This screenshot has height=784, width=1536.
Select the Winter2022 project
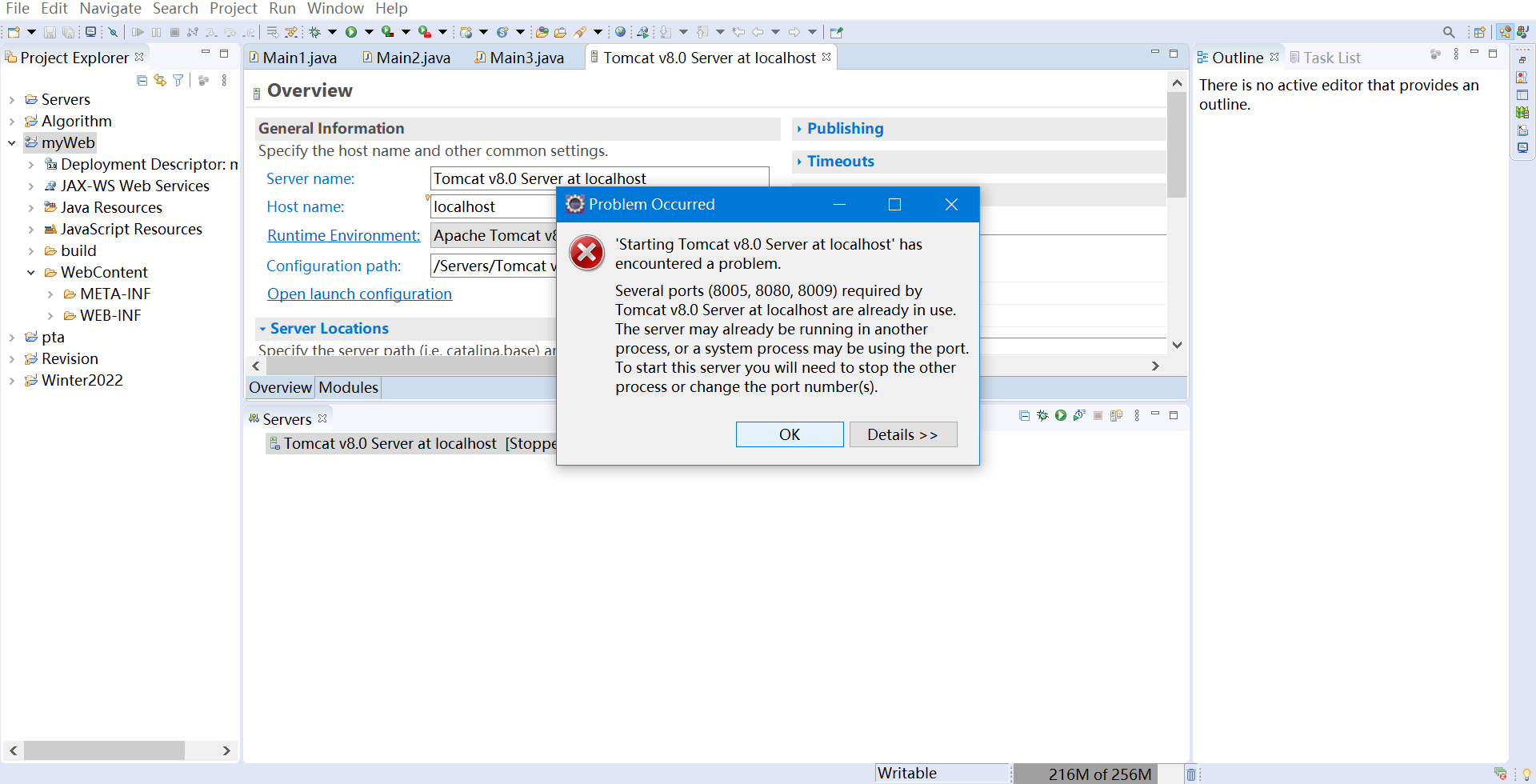[82, 381]
